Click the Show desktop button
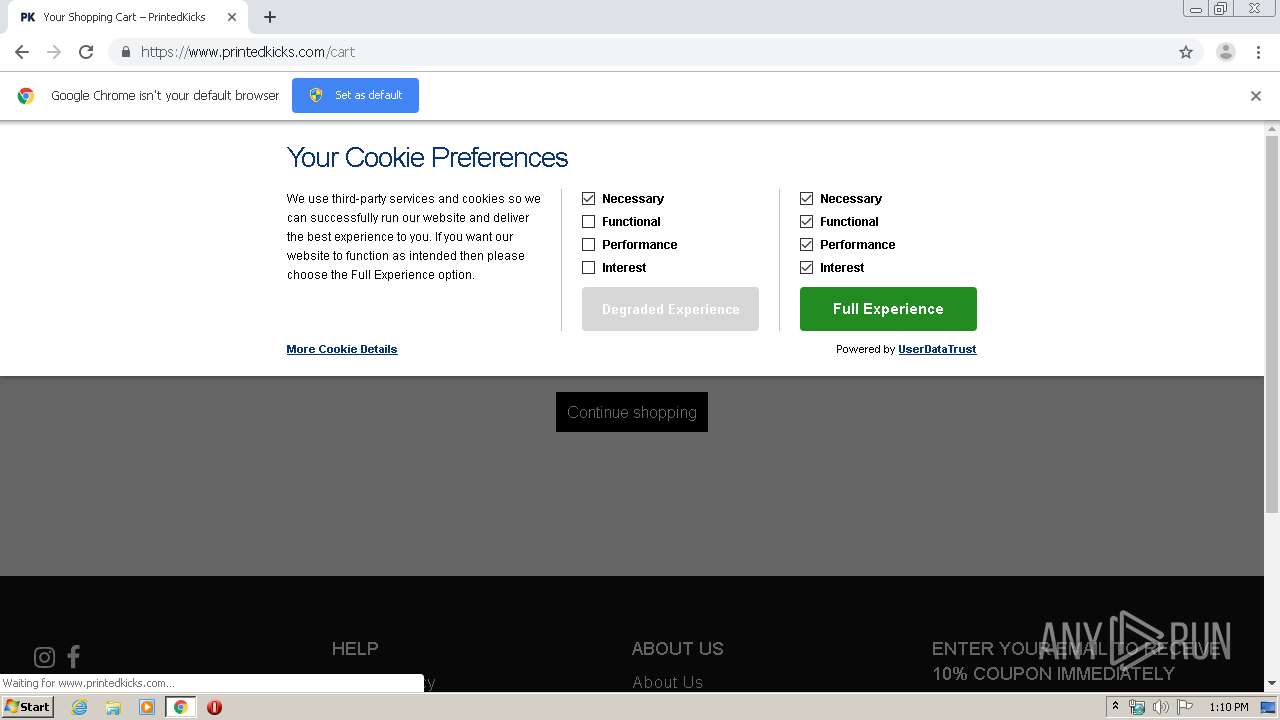This screenshot has height=720, width=1280. click(x=1269, y=707)
